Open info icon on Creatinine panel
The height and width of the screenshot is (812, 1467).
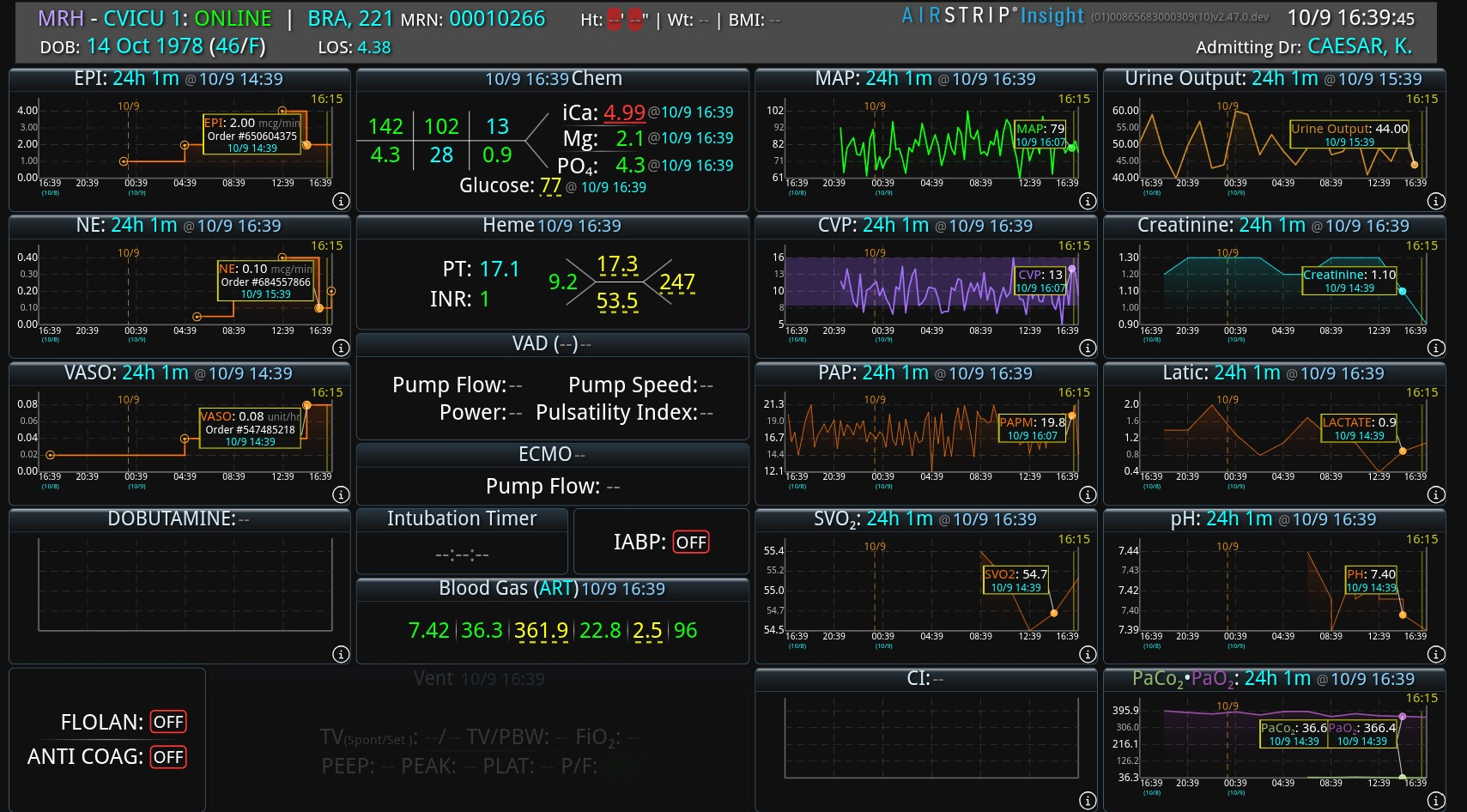(x=1436, y=348)
